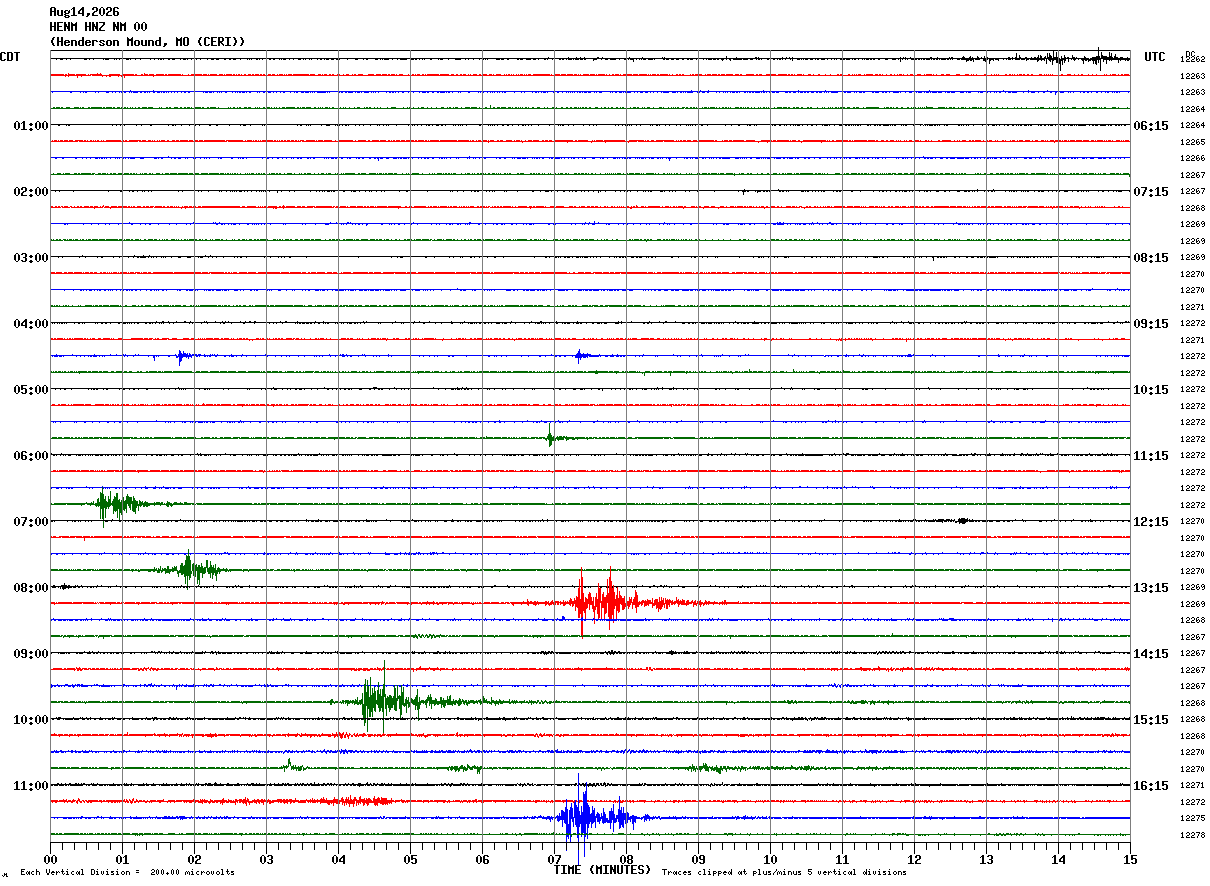
Task: Click the 08:00 CDT time label
Action: [31, 587]
